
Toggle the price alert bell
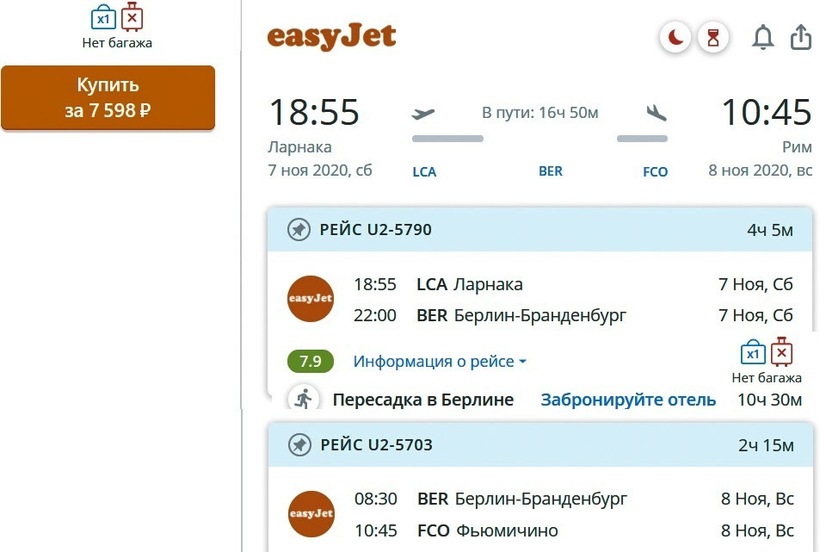763,38
